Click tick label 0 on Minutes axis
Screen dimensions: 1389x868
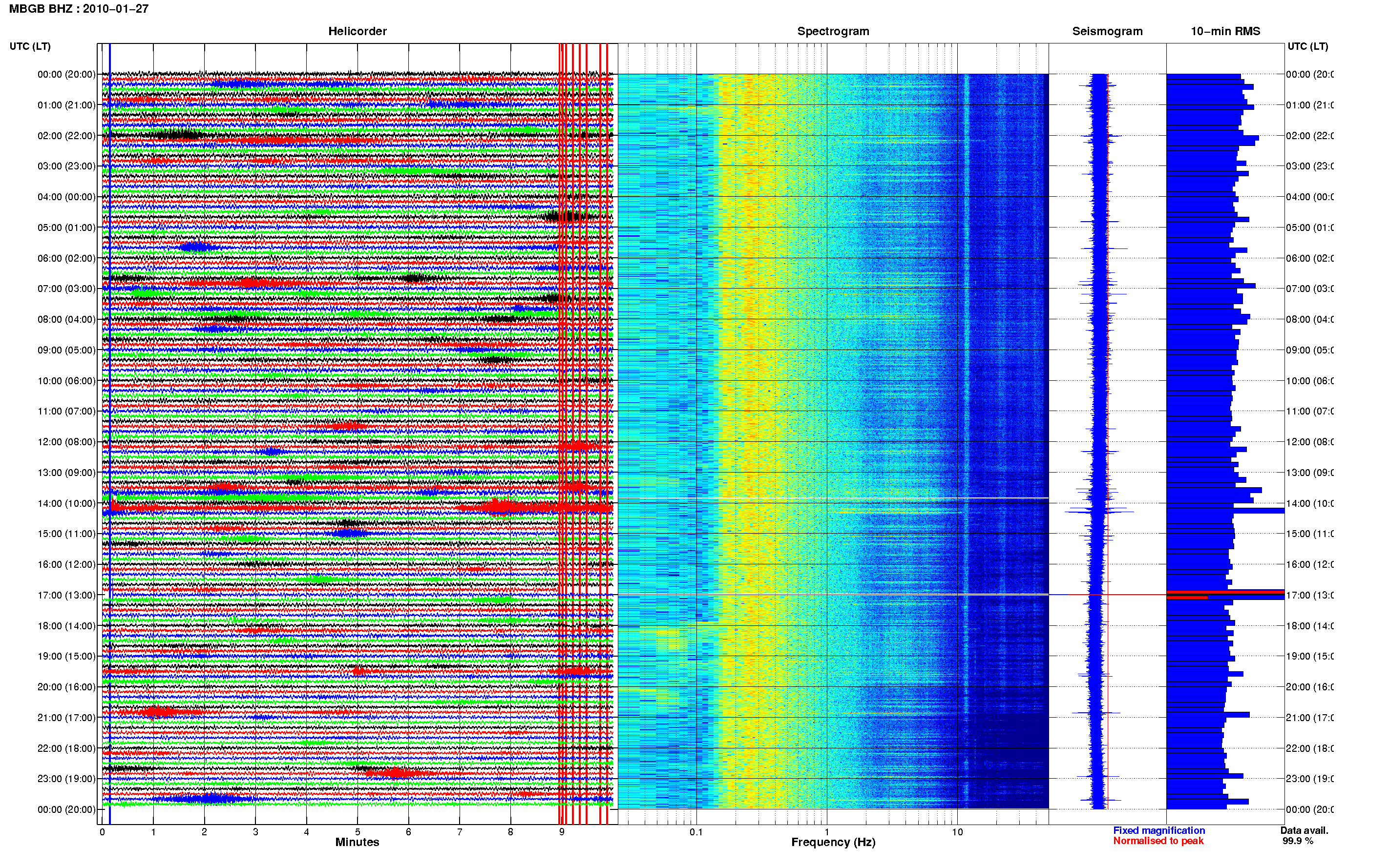[x=102, y=832]
